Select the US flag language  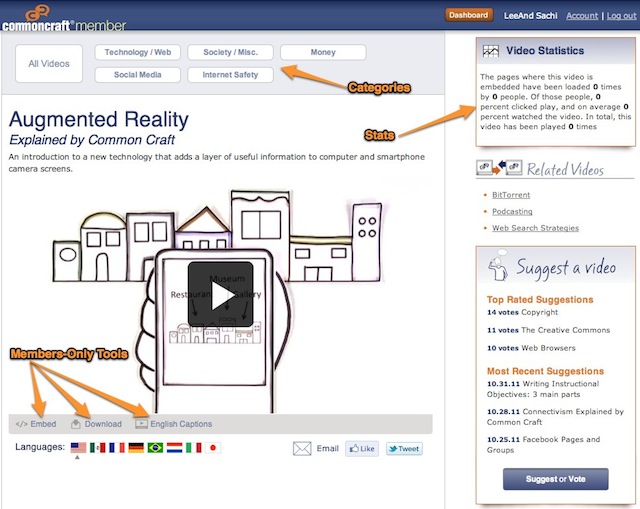click(78, 448)
